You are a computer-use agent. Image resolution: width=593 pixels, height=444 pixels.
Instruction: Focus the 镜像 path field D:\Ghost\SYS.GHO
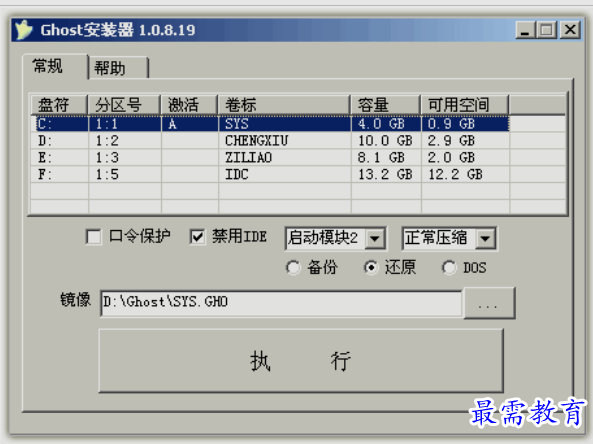pyautogui.click(x=281, y=303)
